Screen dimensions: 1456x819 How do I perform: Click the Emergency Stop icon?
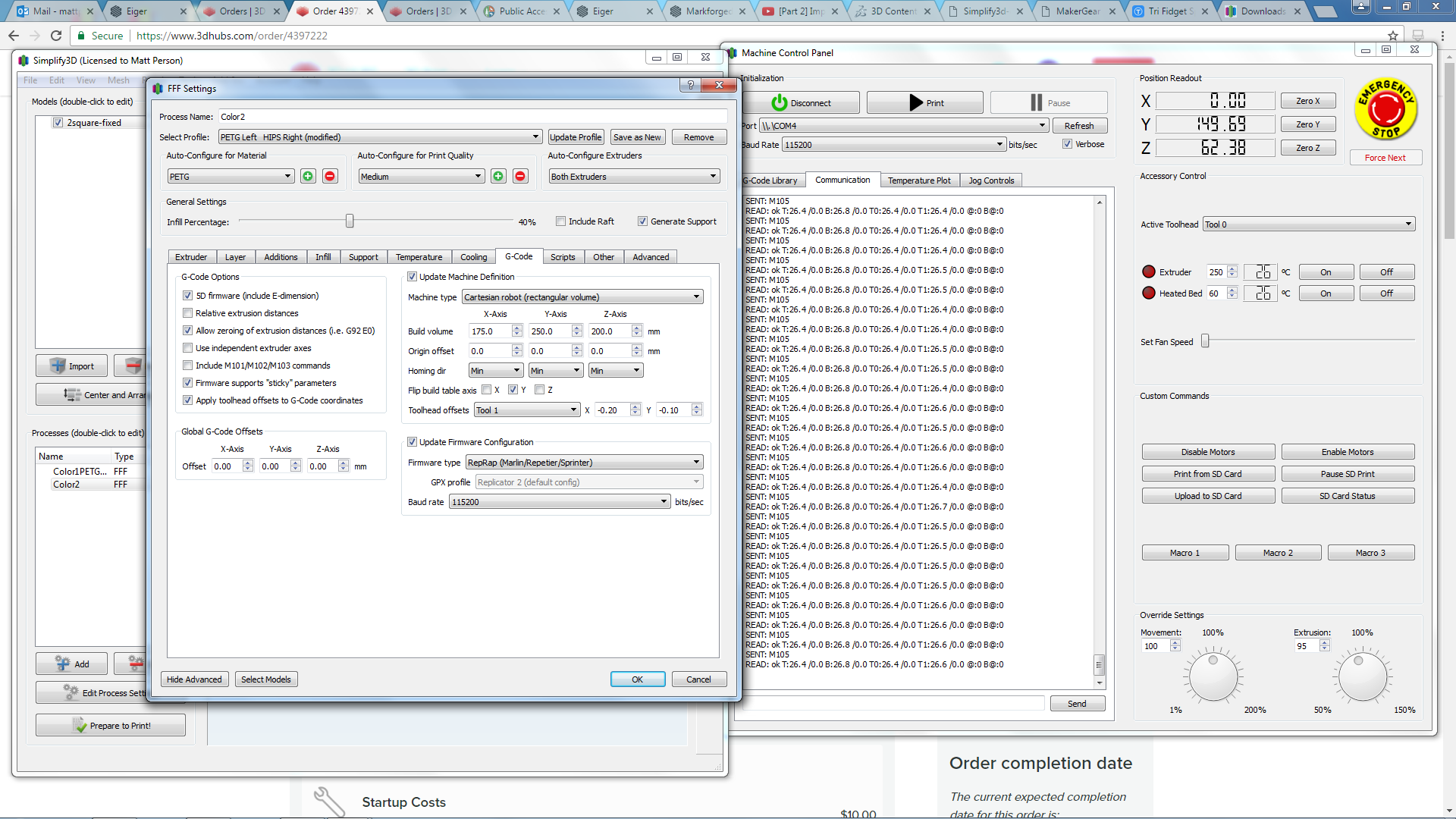click(1386, 109)
